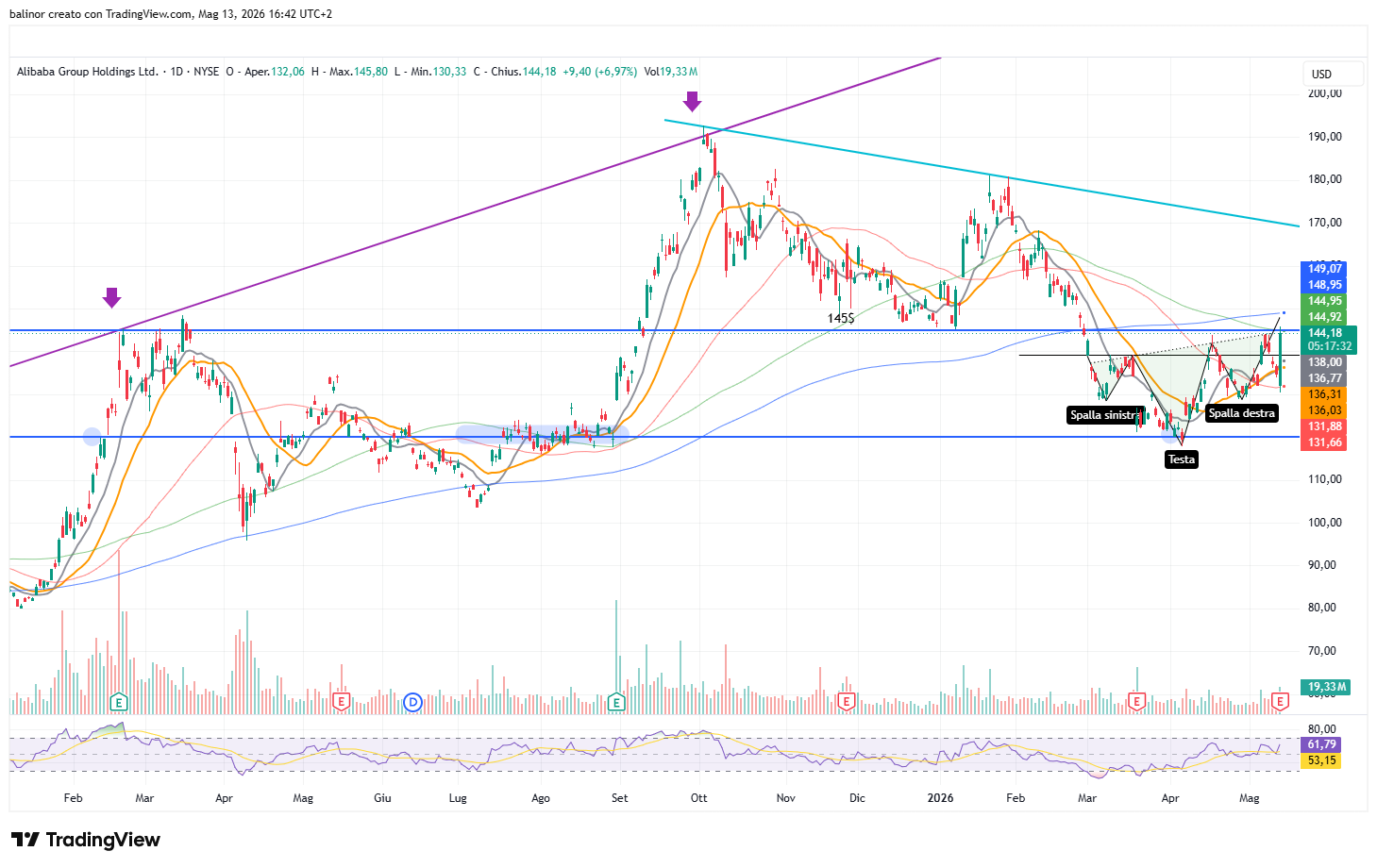1377x868 pixels.
Task: Click the Ott month label on the time axis
Action: click(x=699, y=798)
